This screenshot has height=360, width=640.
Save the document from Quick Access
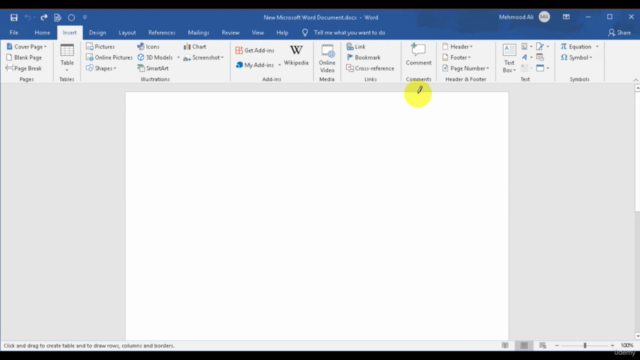14,18
